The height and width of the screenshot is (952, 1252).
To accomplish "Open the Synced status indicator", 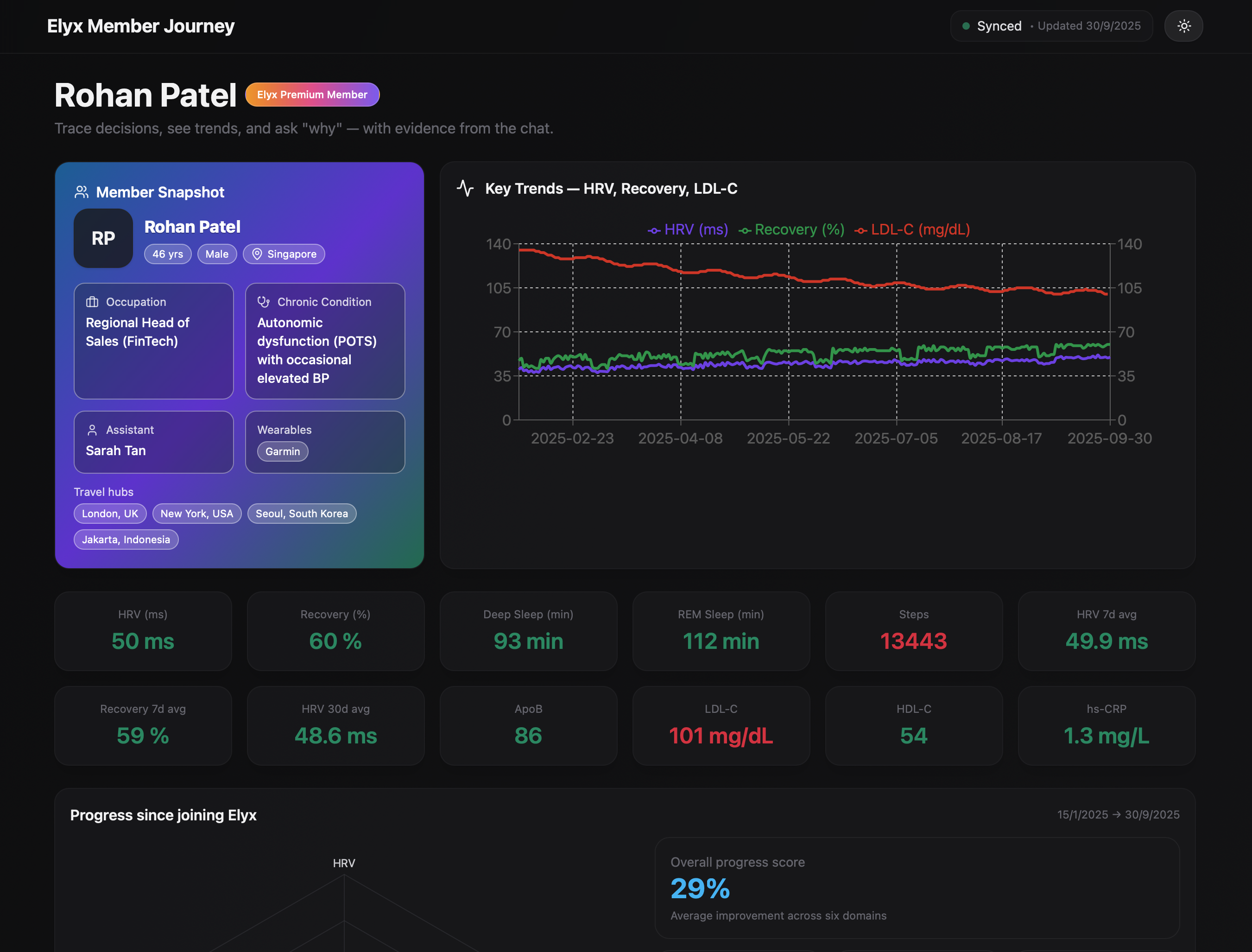I will [x=1051, y=25].
